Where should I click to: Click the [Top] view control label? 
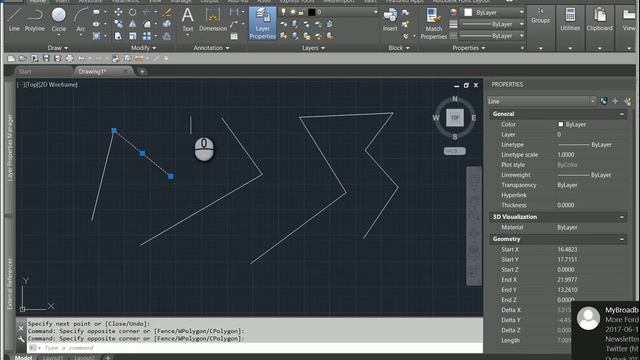coord(31,85)
